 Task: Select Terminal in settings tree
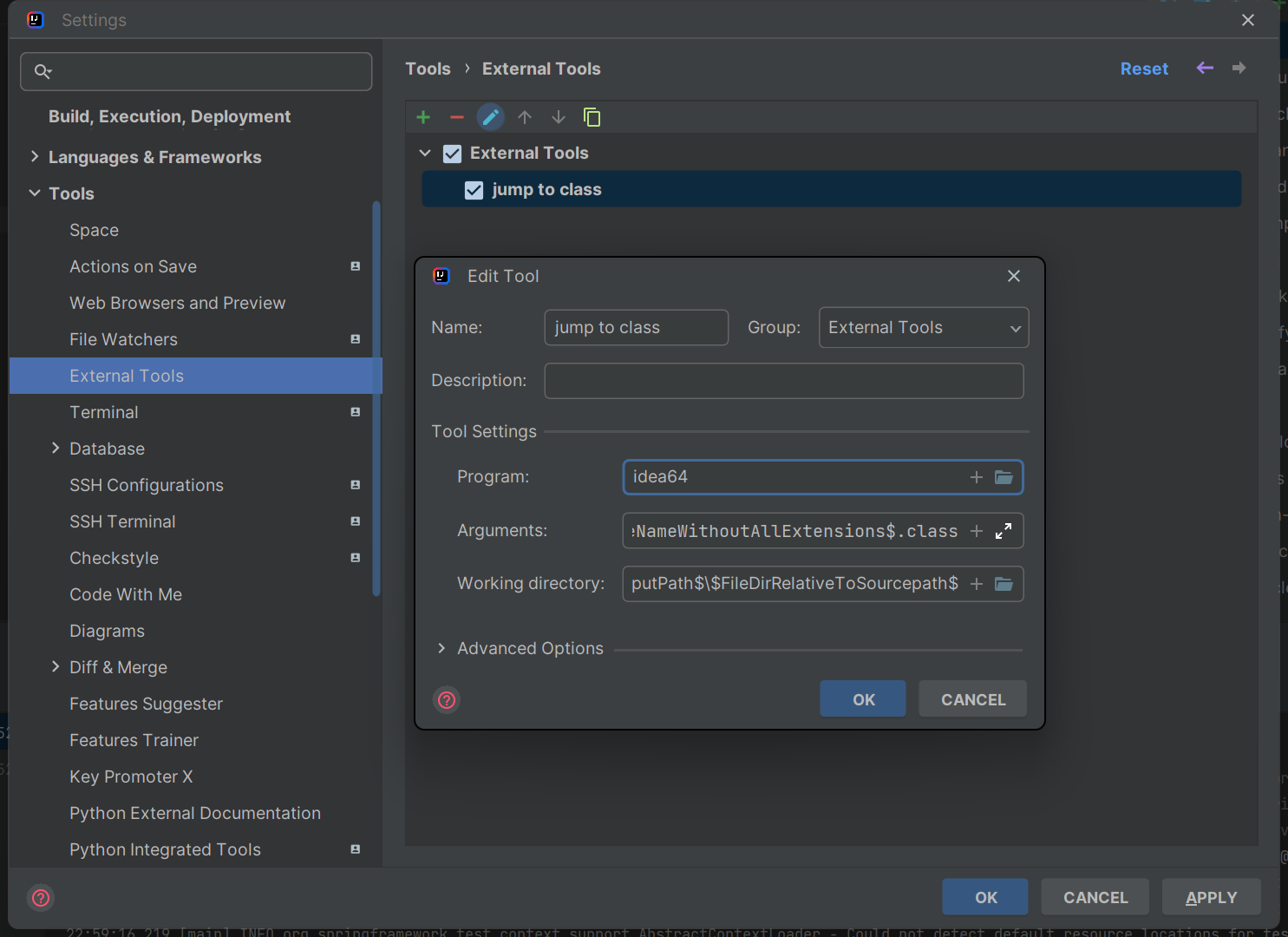pos(104,412)
